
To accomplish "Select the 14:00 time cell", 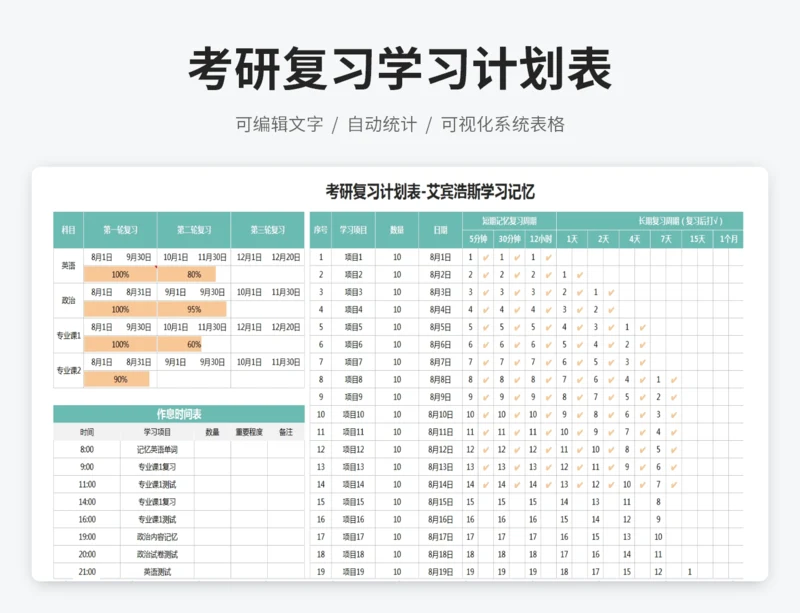I will point(87,502).
